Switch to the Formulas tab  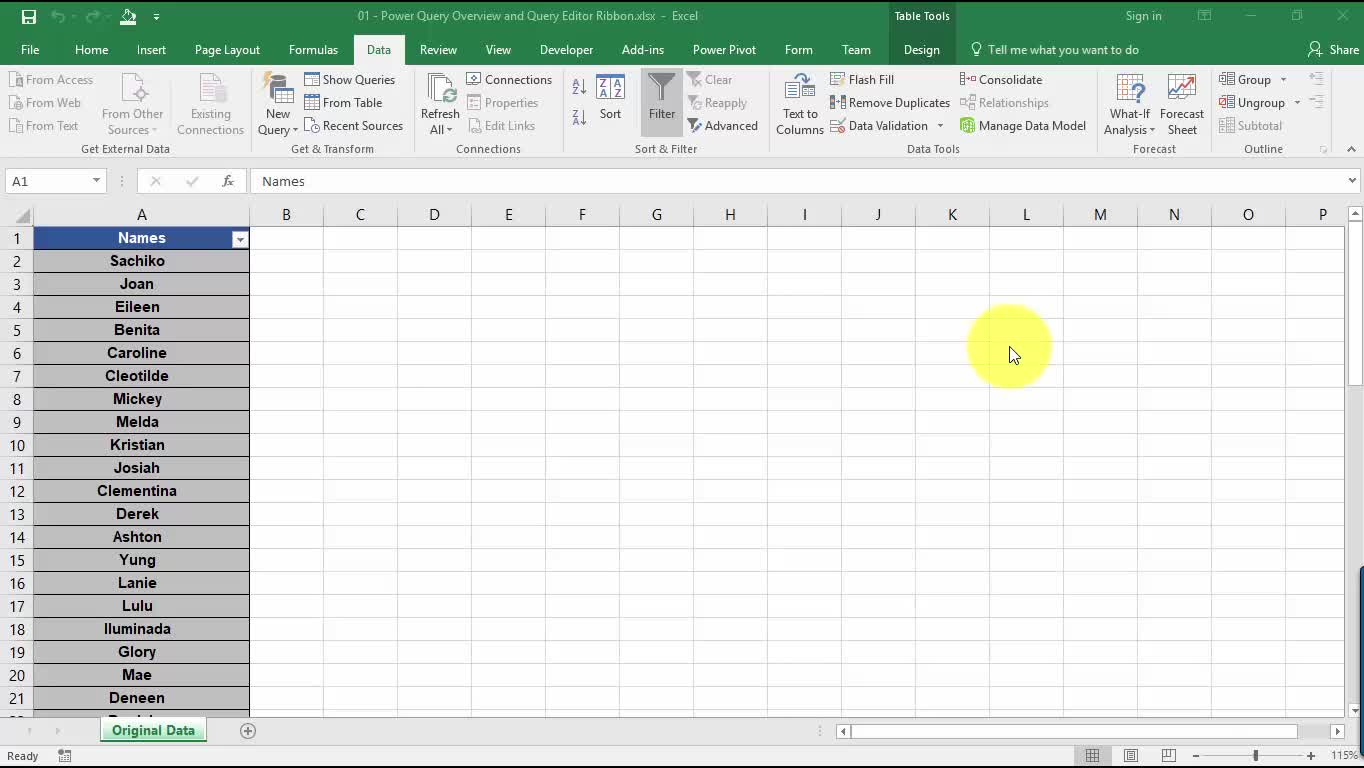(x=313, y=50)
